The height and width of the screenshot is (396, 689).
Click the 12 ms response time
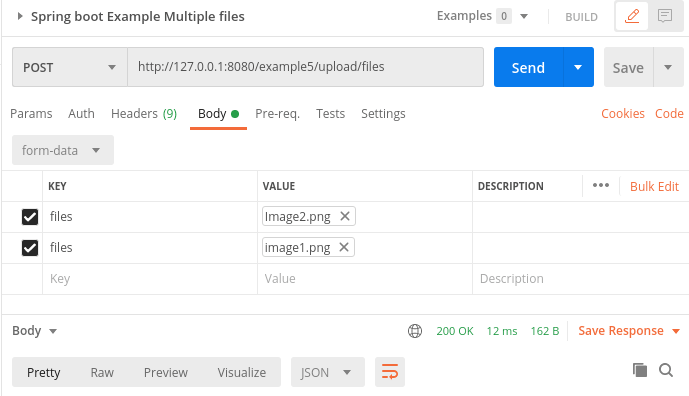tap(502, 331)
